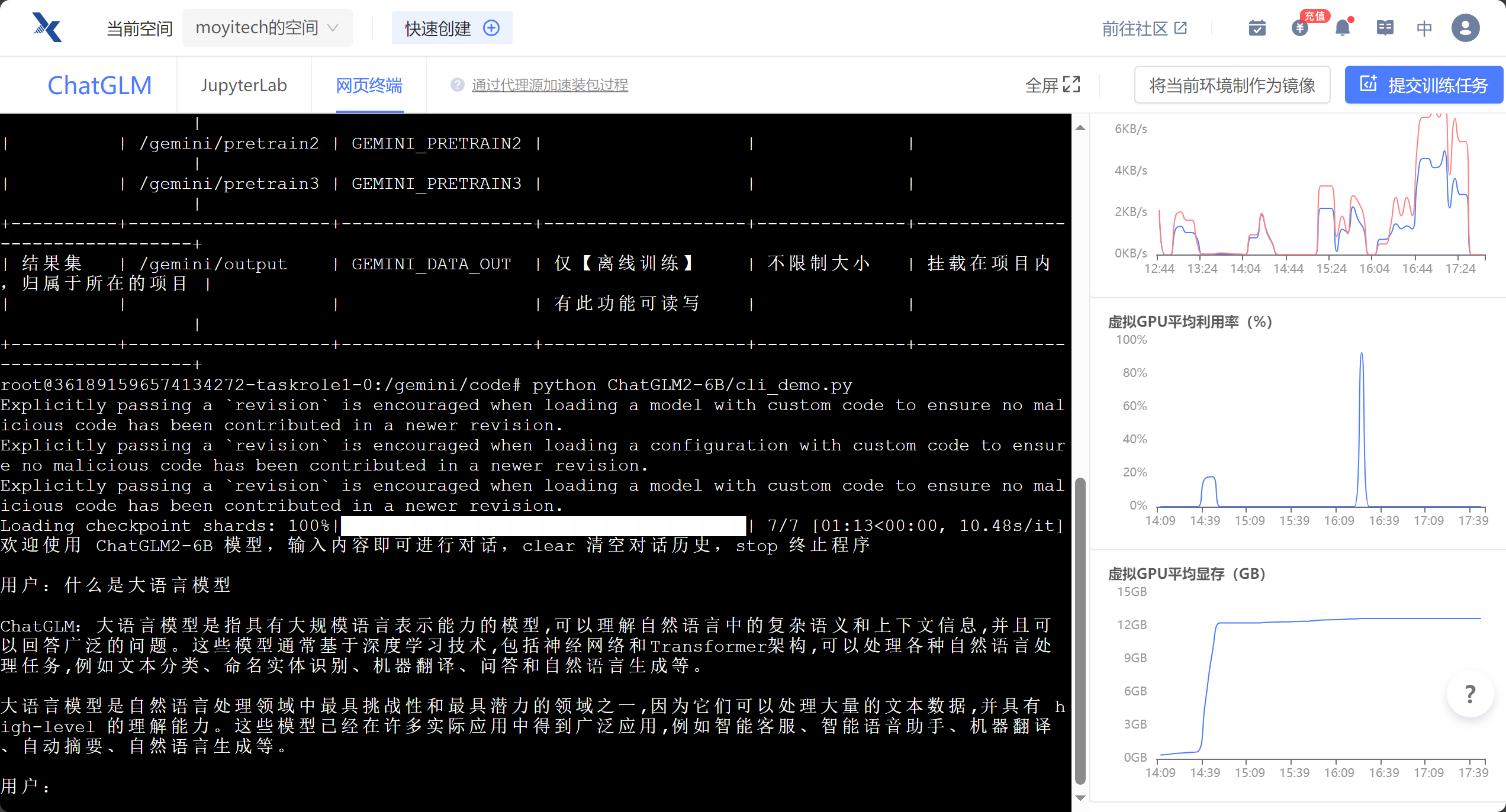The image size is (1506, 812).
Task: Click the /gemini/output path in the terminal table
Action: [x=213, y=264]
